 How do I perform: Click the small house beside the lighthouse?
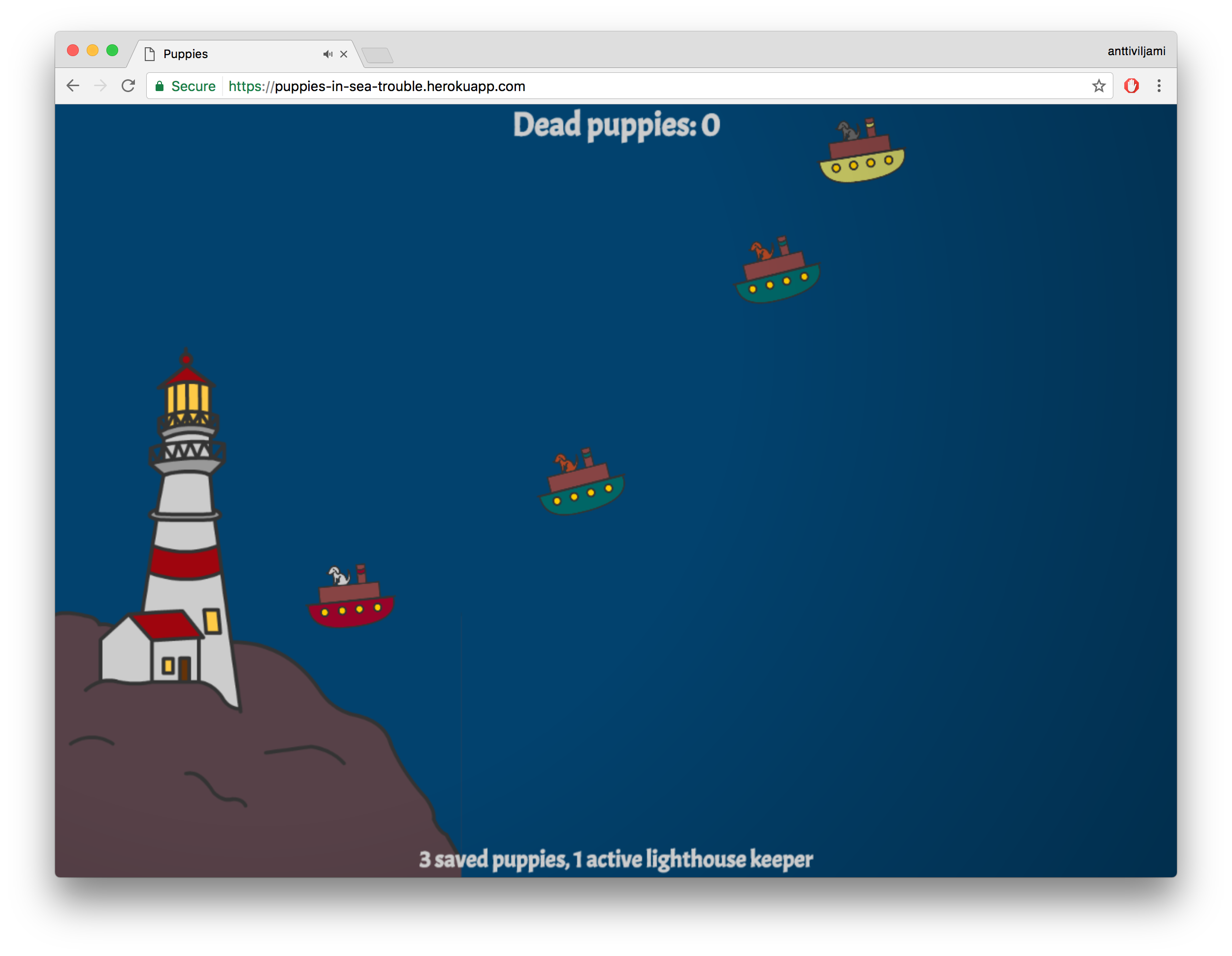pos(151,647)
